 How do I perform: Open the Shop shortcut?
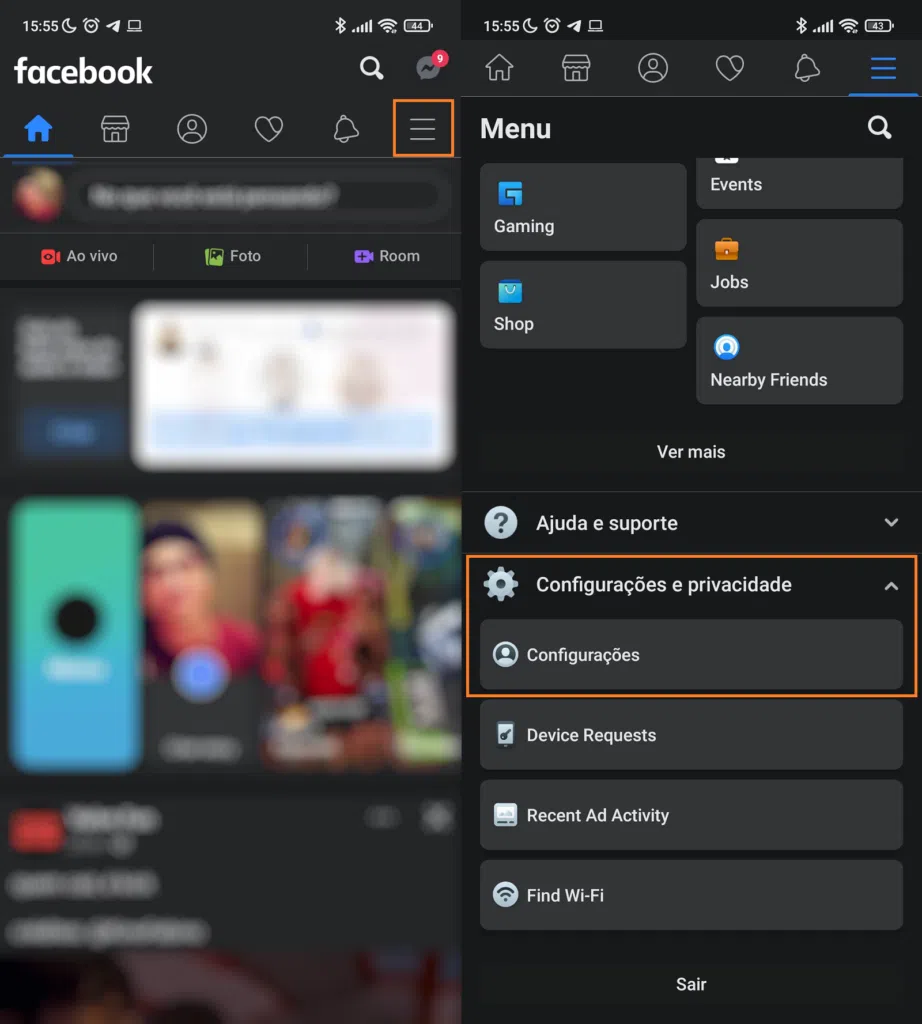point(583,305)
